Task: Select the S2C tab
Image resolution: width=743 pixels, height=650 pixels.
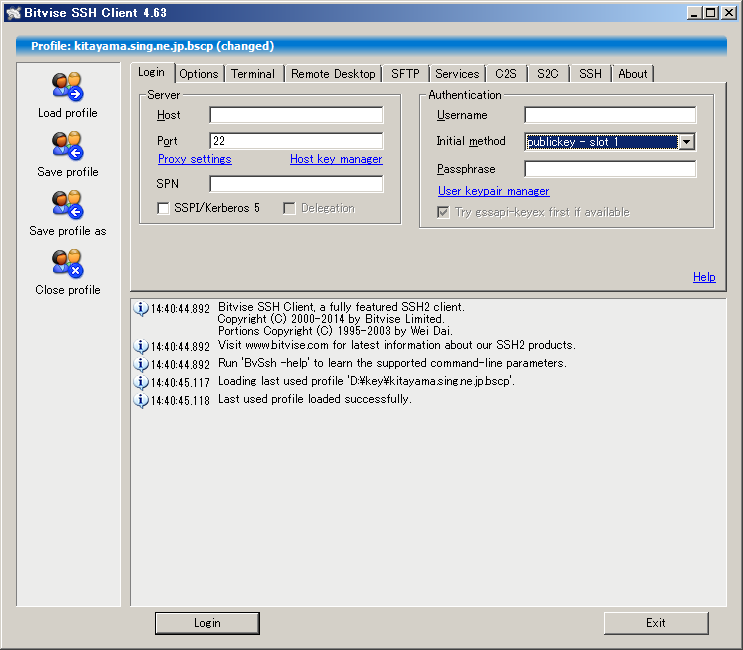Action: pos(548,74)
